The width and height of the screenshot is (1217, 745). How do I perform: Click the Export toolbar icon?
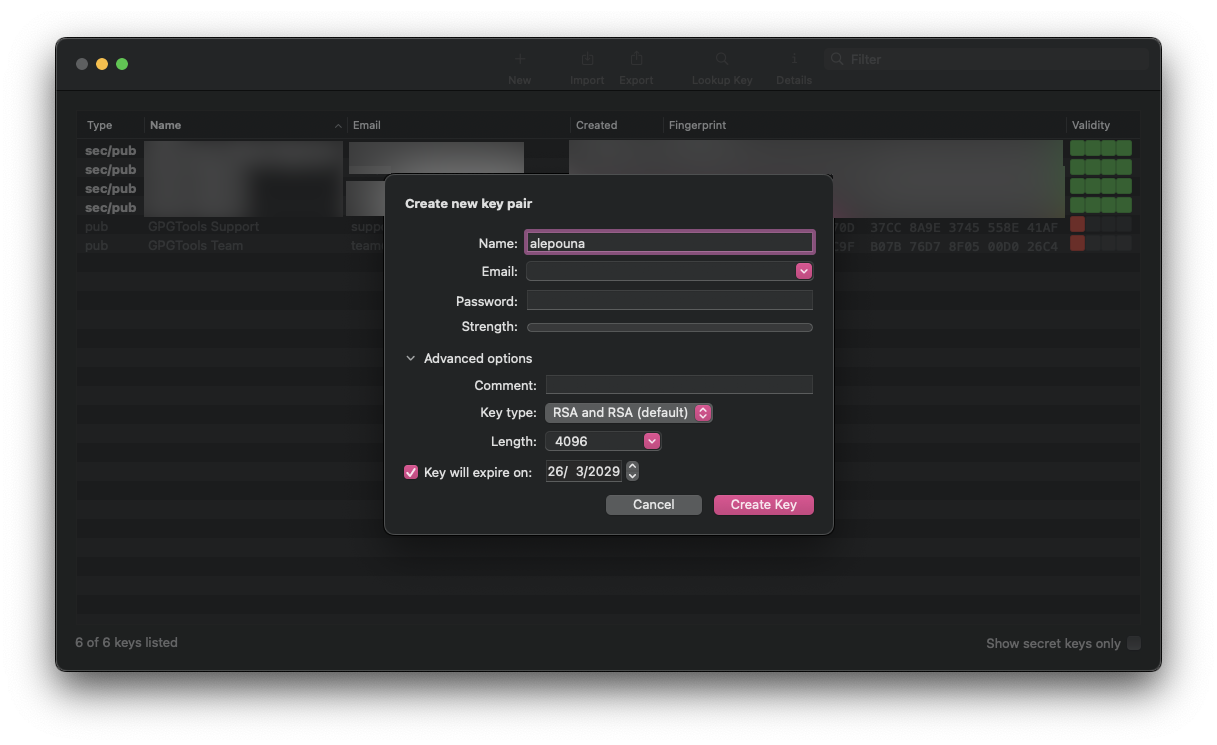point(636,60)
